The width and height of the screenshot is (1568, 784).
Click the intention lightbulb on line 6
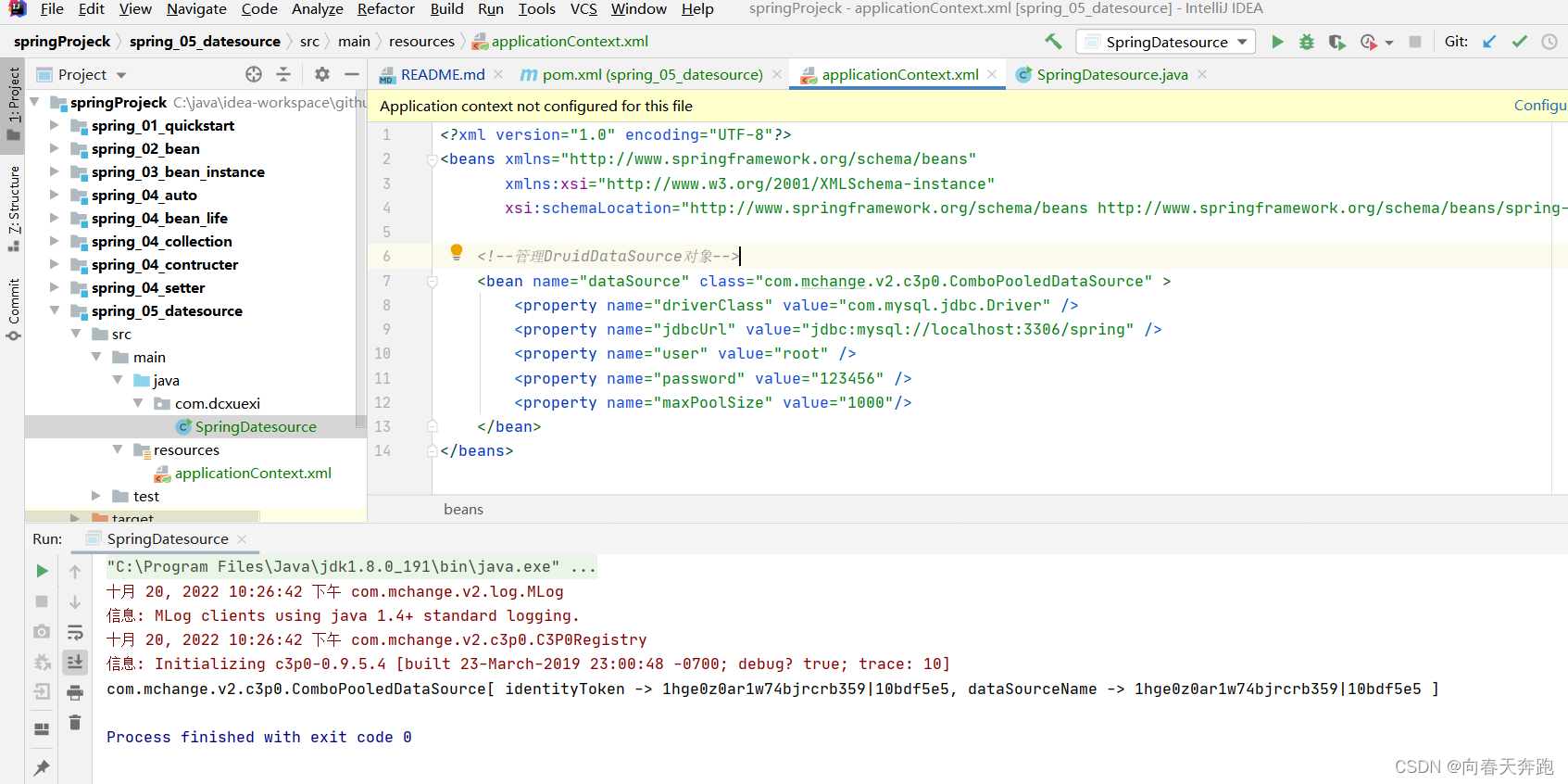tap(456, 252)
